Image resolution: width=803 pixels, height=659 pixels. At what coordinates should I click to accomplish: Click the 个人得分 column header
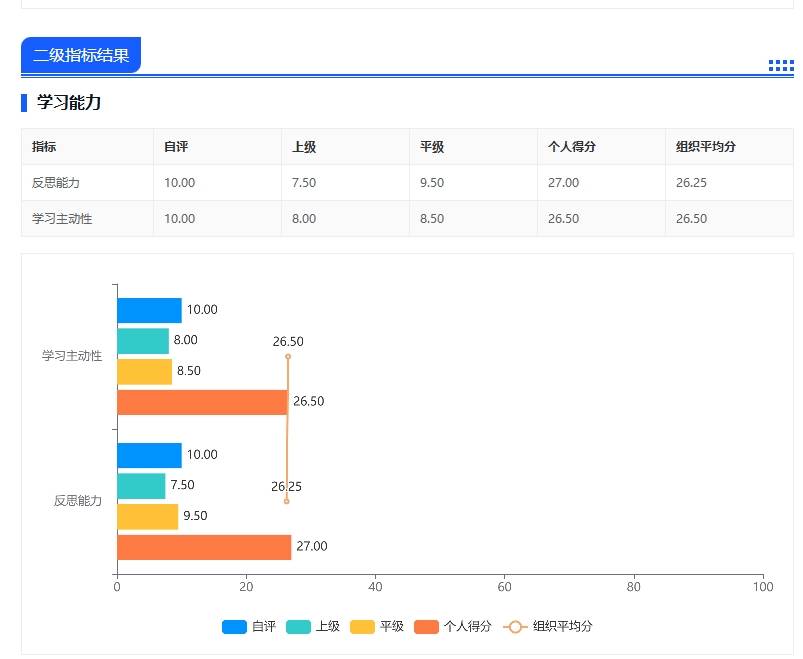click(572, 147)
